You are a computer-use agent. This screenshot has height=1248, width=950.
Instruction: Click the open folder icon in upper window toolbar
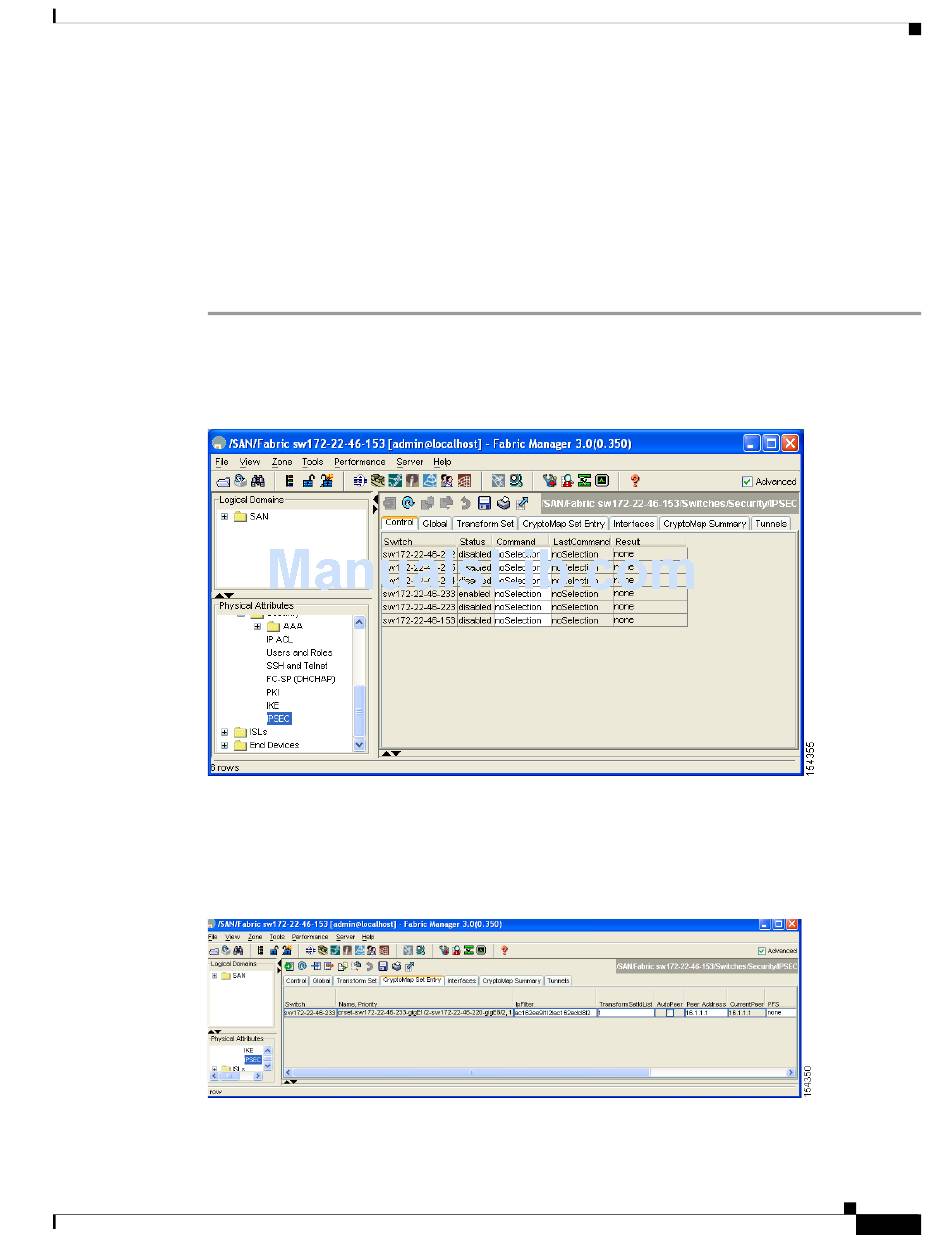pos(222,481)
